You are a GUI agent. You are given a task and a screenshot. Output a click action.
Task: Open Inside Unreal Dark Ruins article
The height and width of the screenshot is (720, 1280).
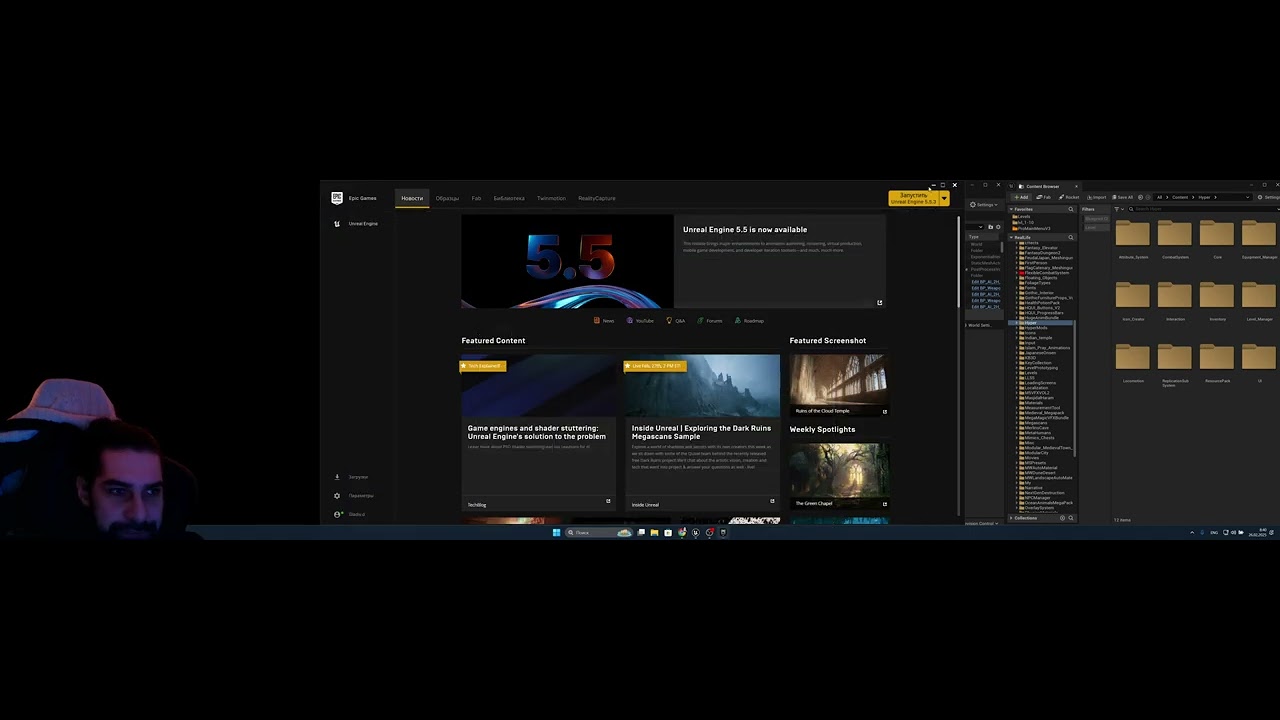click(x=701, y=432)
